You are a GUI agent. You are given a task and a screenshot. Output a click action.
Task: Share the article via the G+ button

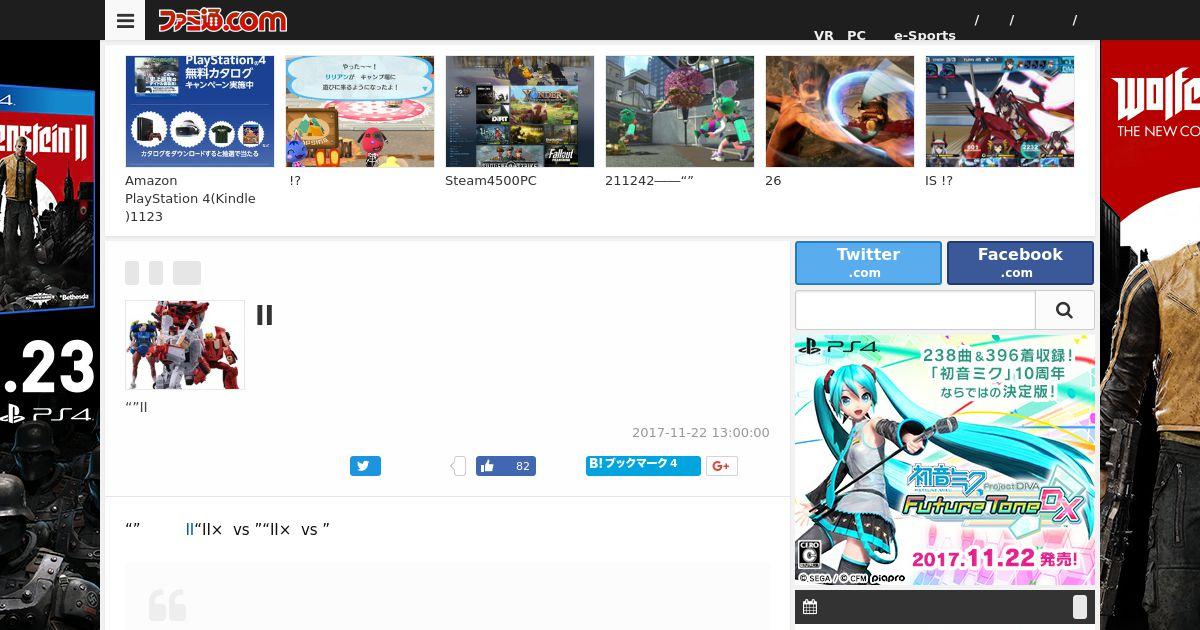point(722,466)
